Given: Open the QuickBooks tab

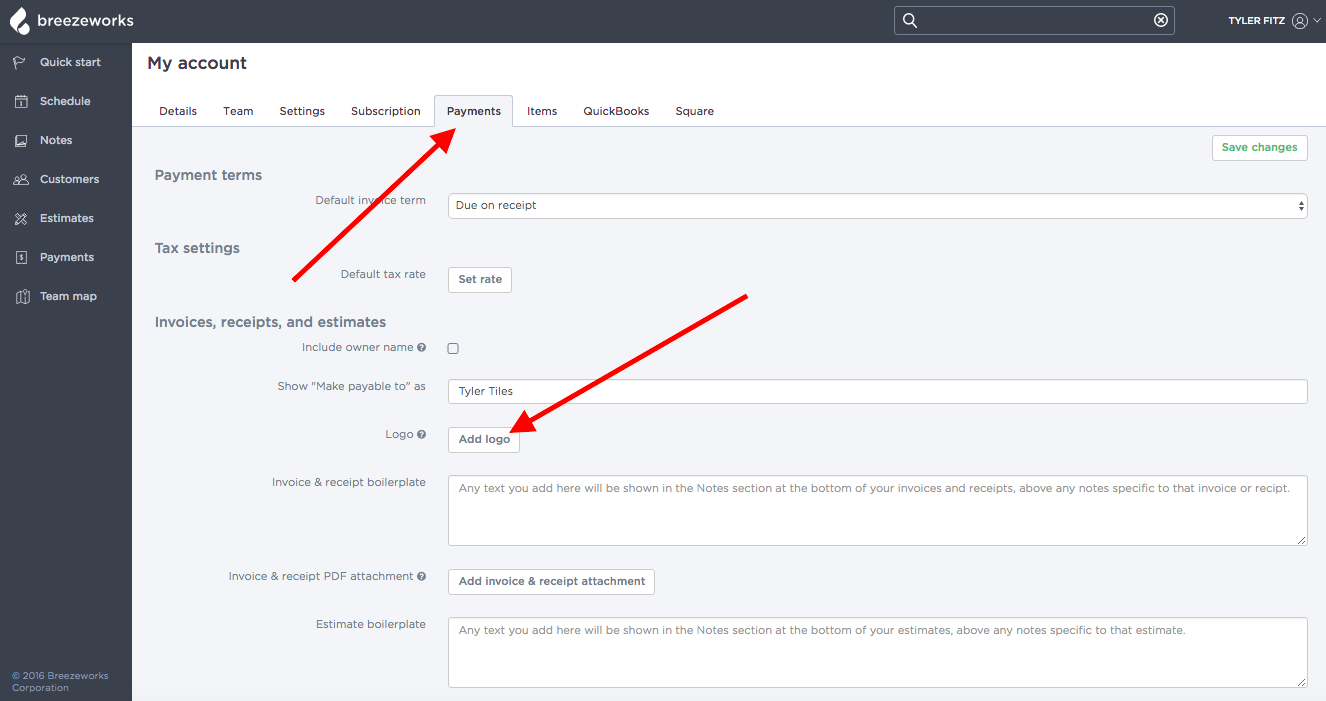Looking at the screenshot, I should click(x=617, y=111).
